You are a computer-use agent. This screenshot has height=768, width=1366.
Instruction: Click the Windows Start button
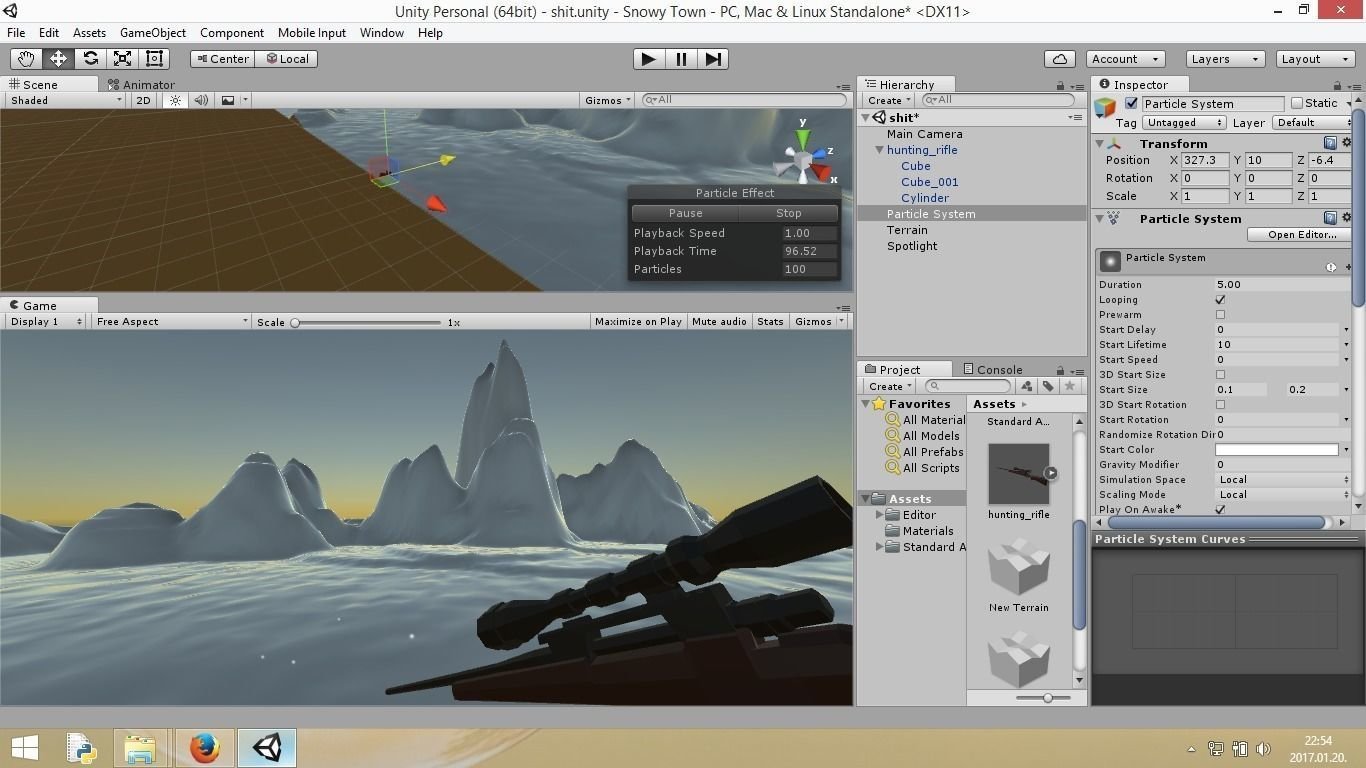[x=24, y=747]
